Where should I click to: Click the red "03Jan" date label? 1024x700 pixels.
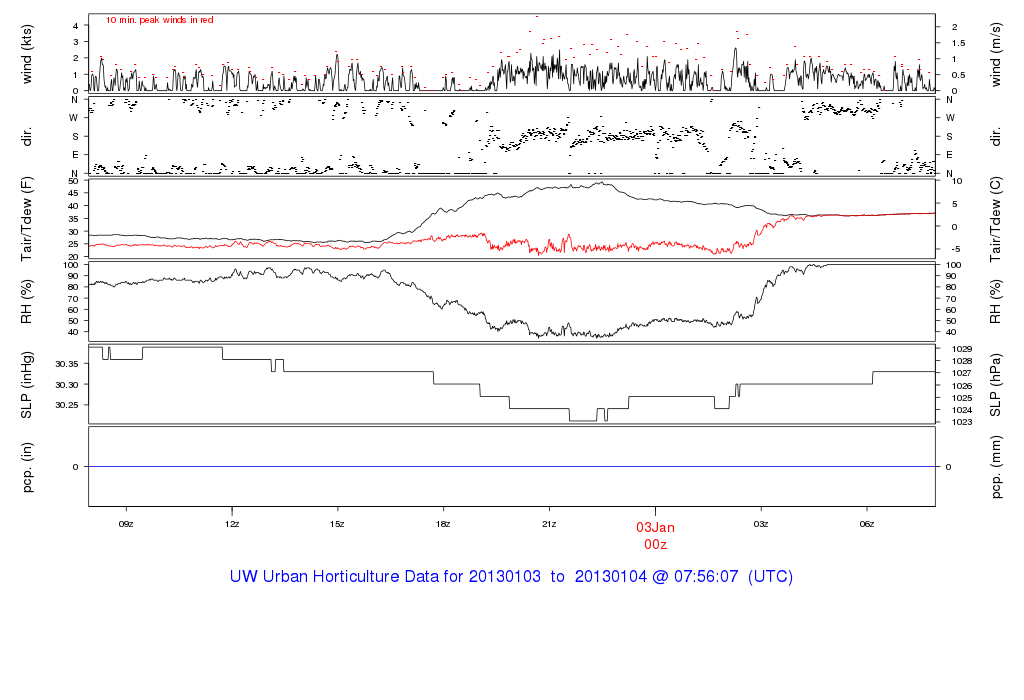[x=656, y=528]
